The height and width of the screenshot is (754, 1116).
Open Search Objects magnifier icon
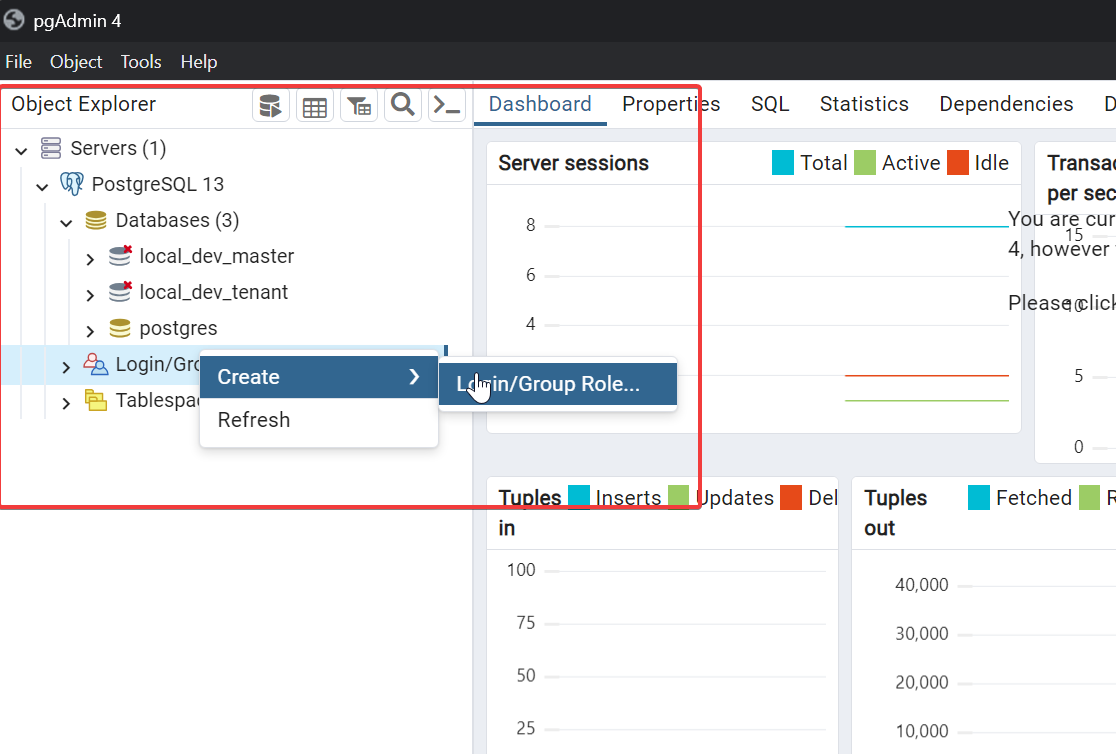(x=403, y=105)
